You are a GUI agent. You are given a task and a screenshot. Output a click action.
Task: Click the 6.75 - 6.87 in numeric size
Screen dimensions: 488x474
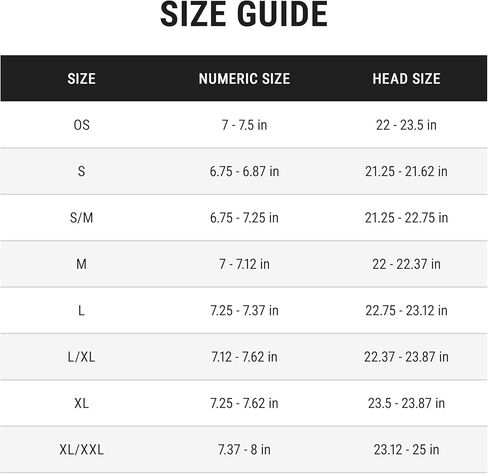244,171
